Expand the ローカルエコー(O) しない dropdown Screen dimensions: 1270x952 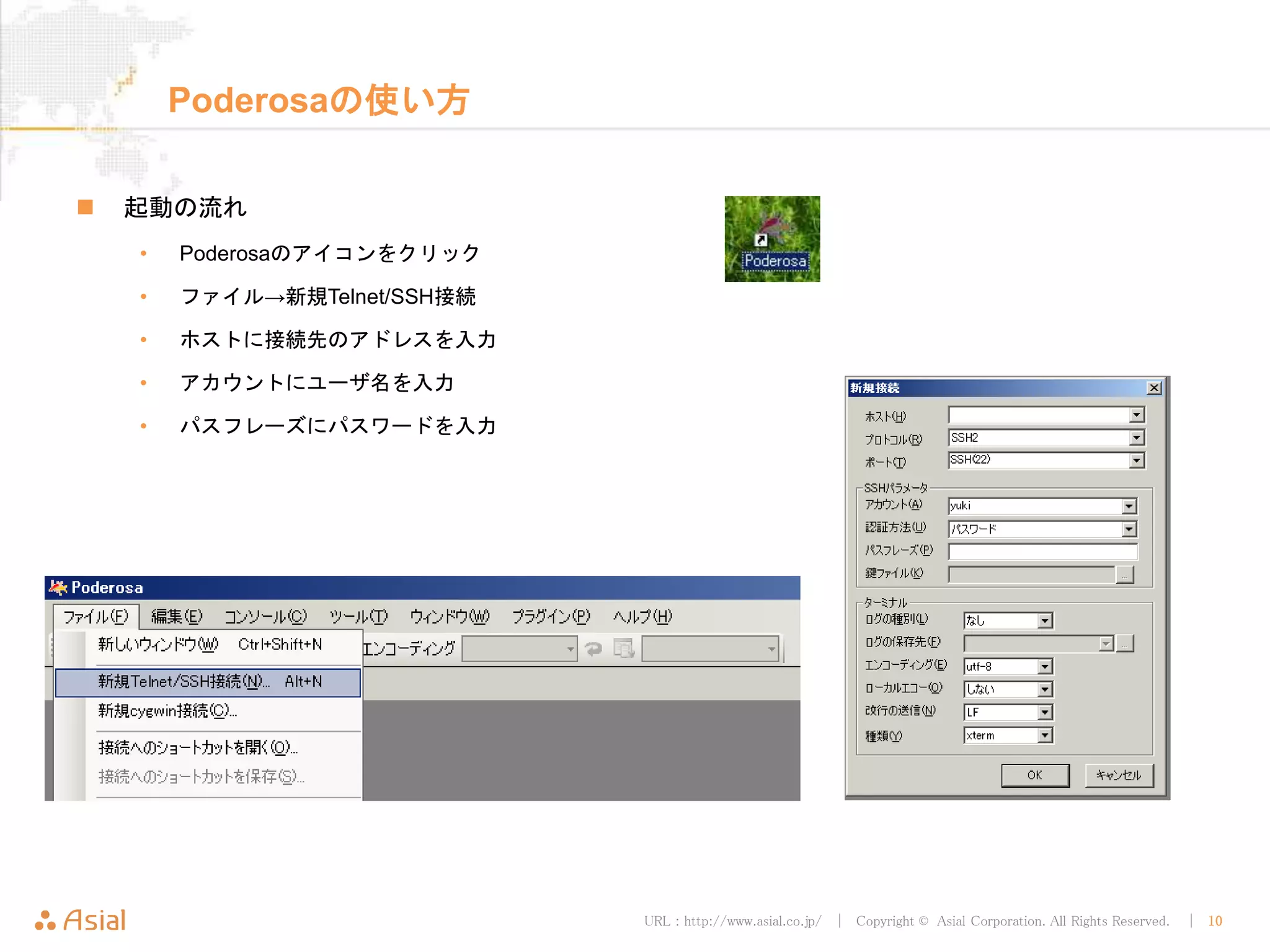click(x=1045, y=689)
